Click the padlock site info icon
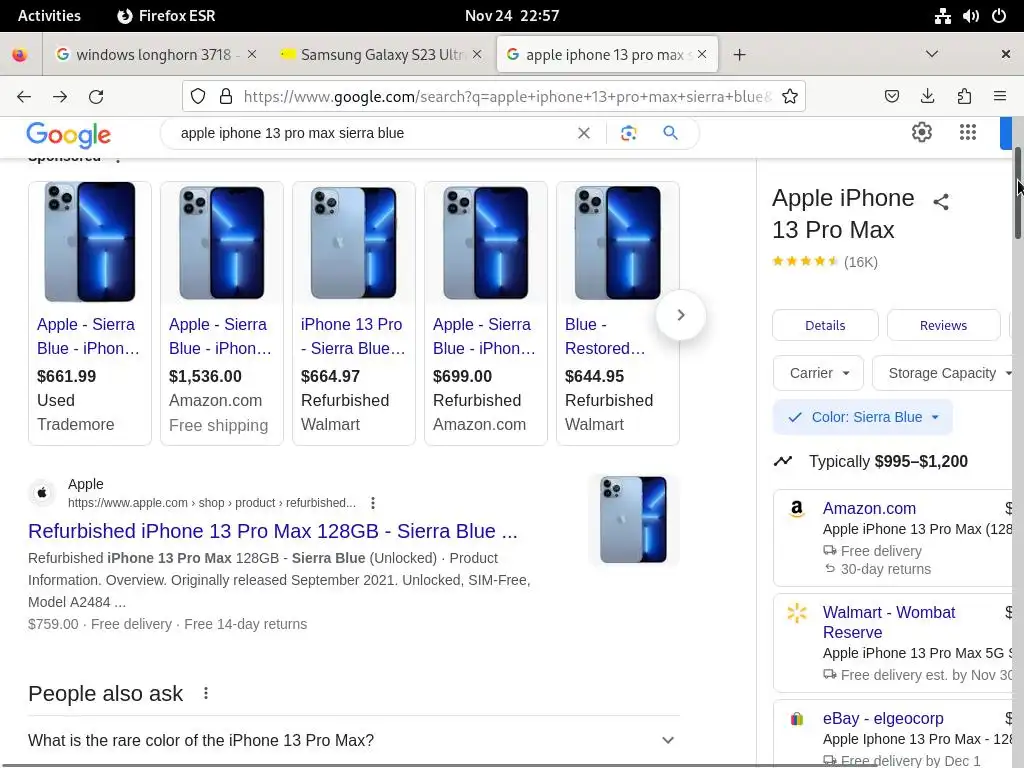The height and width of the screenshot is (768, 1024). pyautogui.click(x=226, y=97)
